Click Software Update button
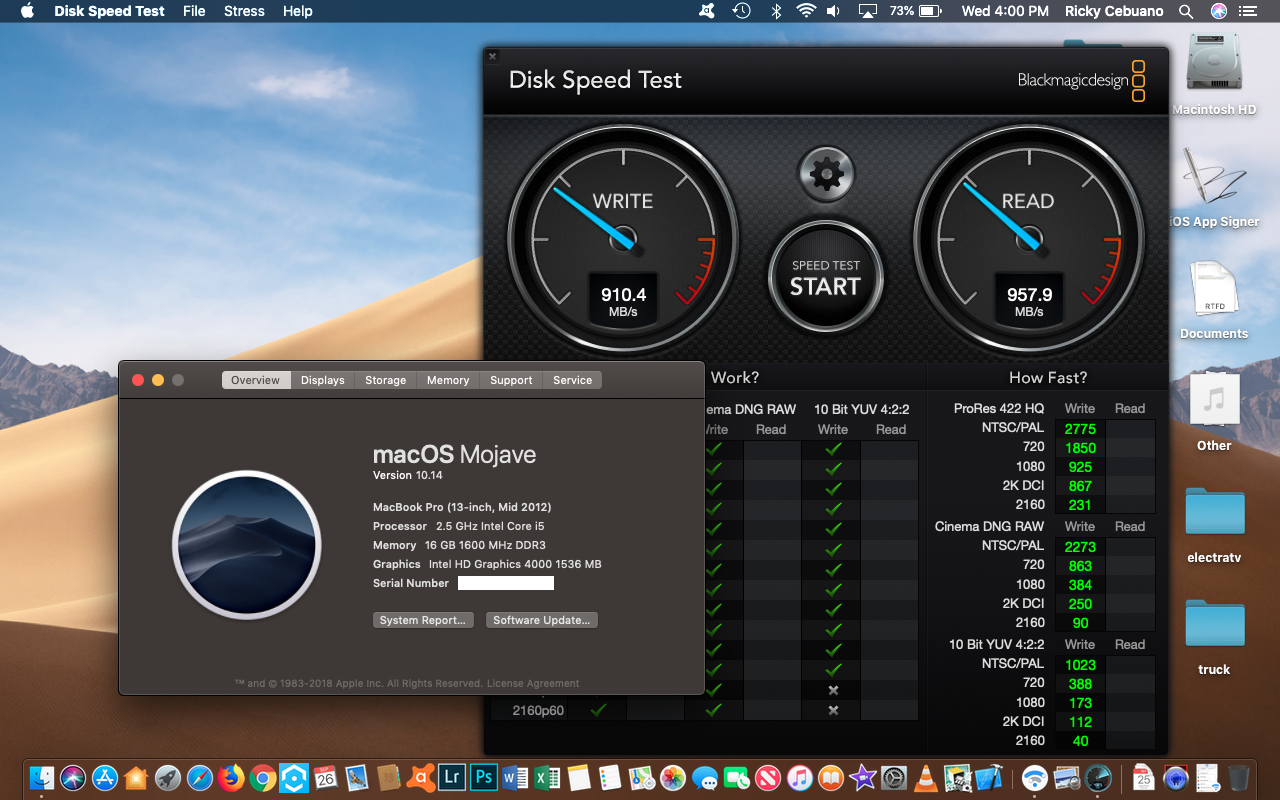1280x800 pixels. coord(542,620)
